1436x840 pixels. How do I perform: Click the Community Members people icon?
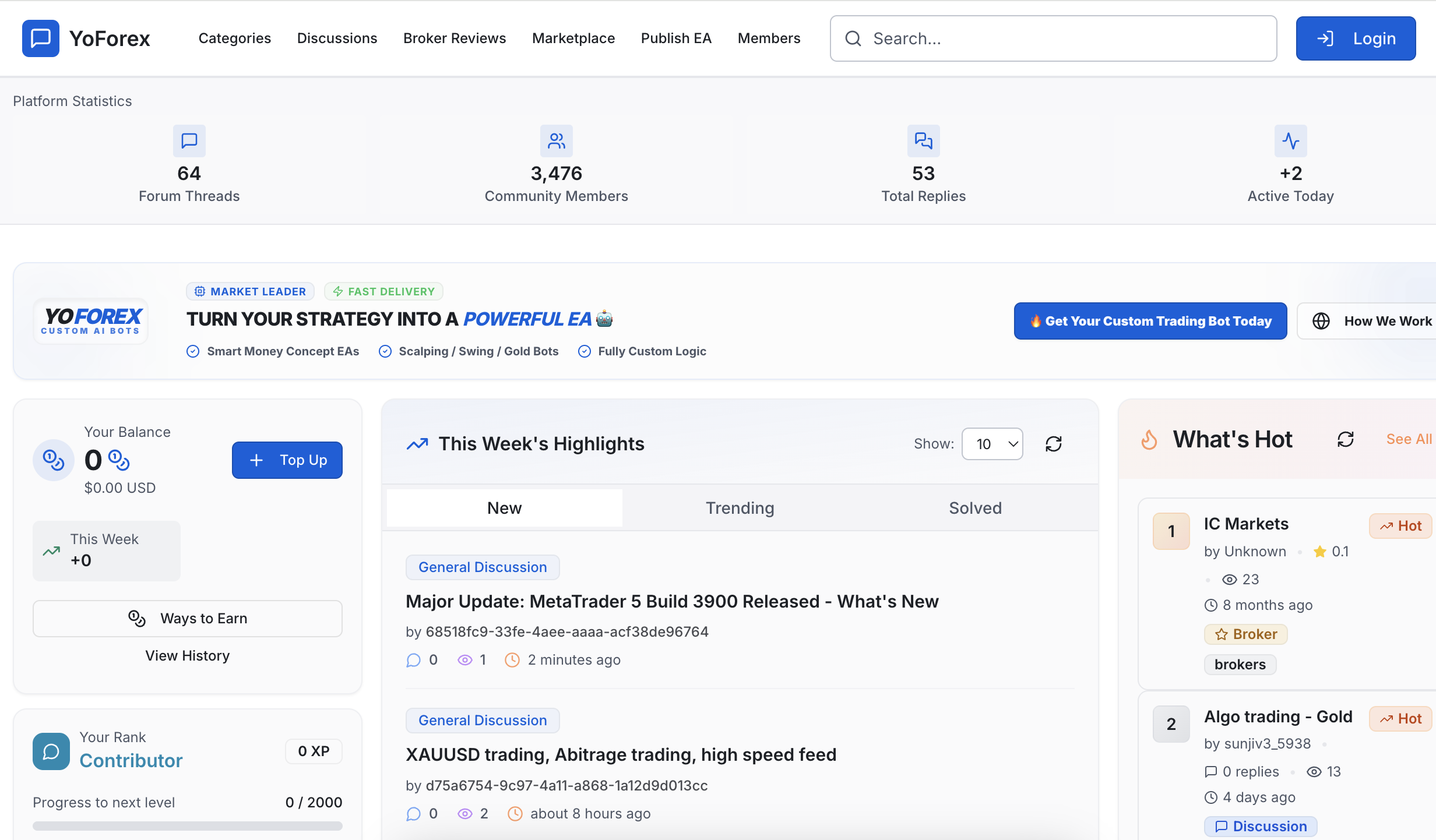(557, 141)
